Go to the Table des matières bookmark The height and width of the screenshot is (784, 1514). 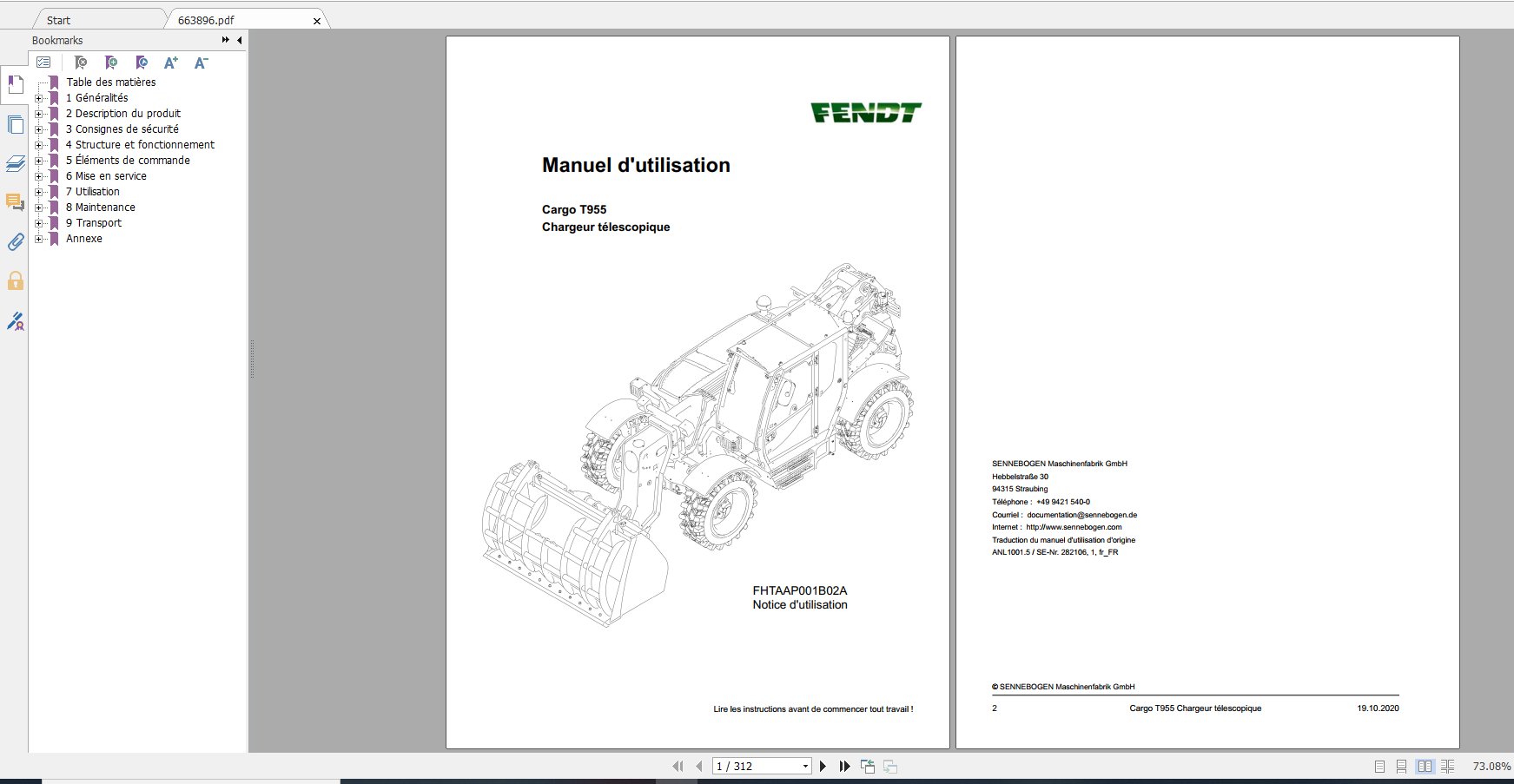[x=110, y=82]
